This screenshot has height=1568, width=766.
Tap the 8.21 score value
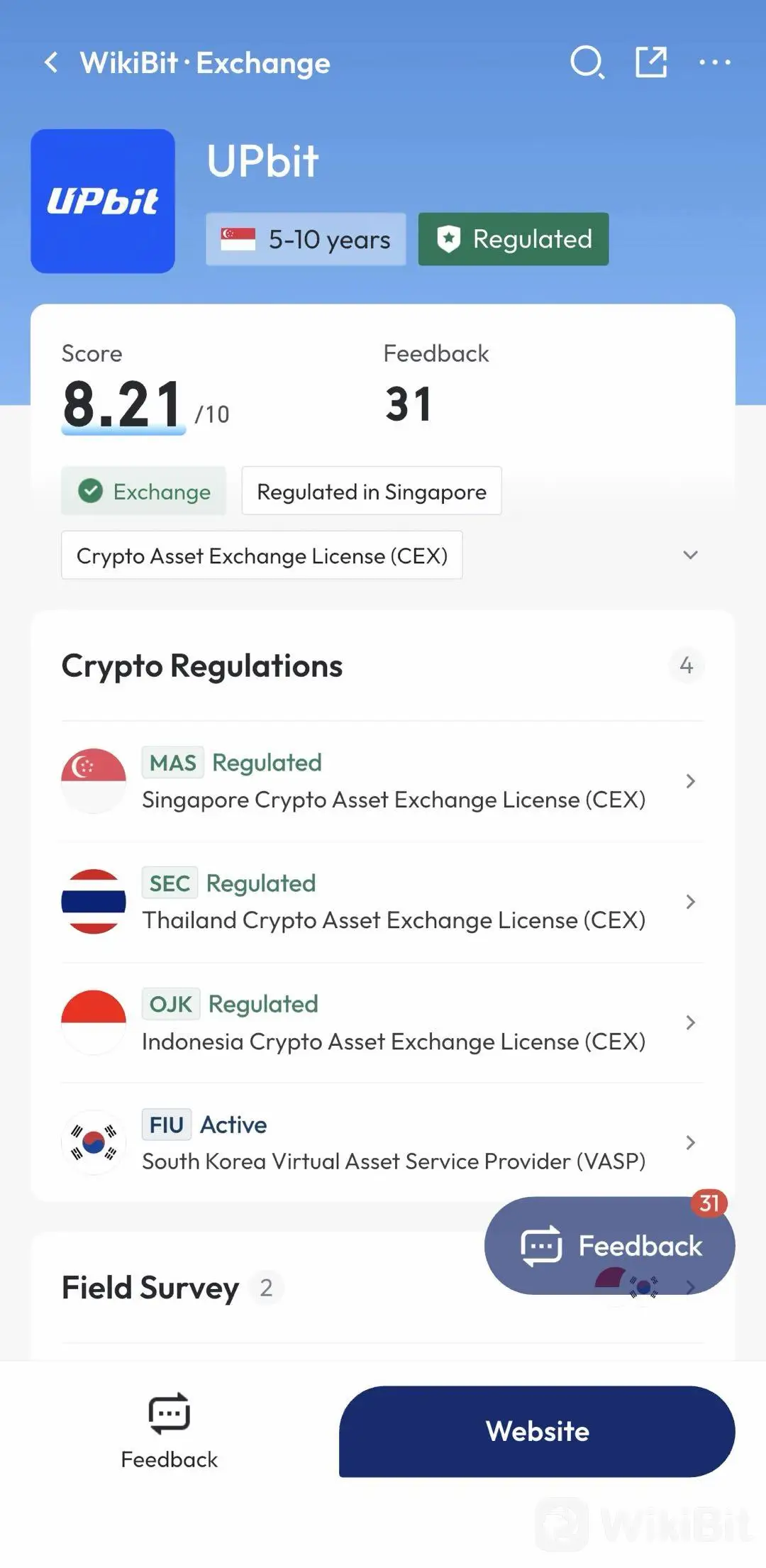pos(123,404)
